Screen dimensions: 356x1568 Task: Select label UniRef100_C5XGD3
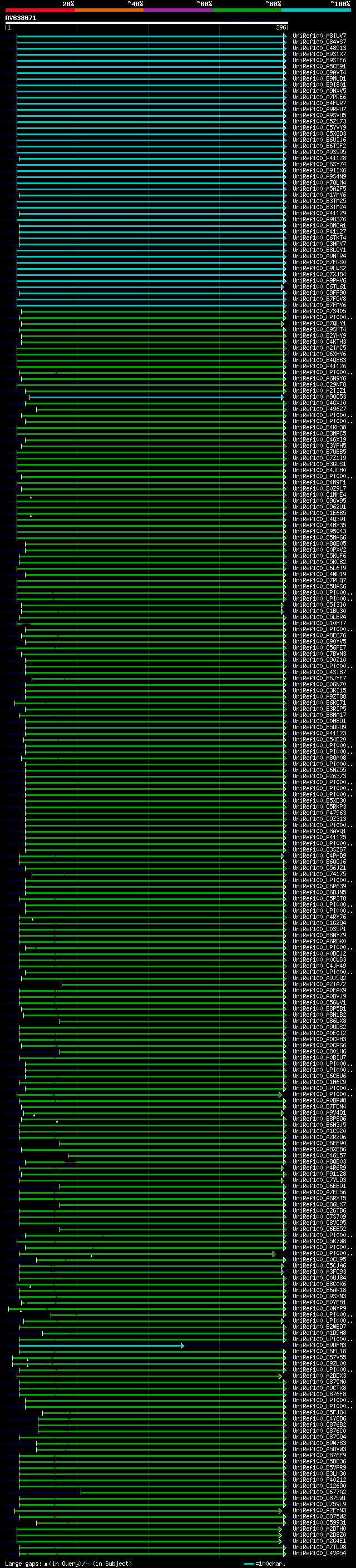[x=319, y=134]
